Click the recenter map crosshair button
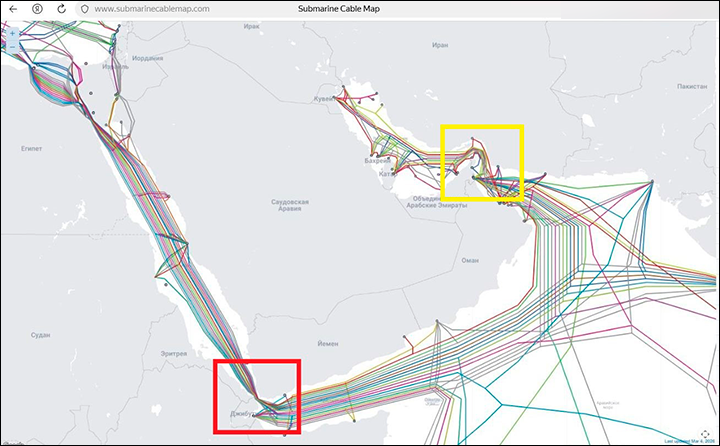720x446 pixels. (704, 432)
